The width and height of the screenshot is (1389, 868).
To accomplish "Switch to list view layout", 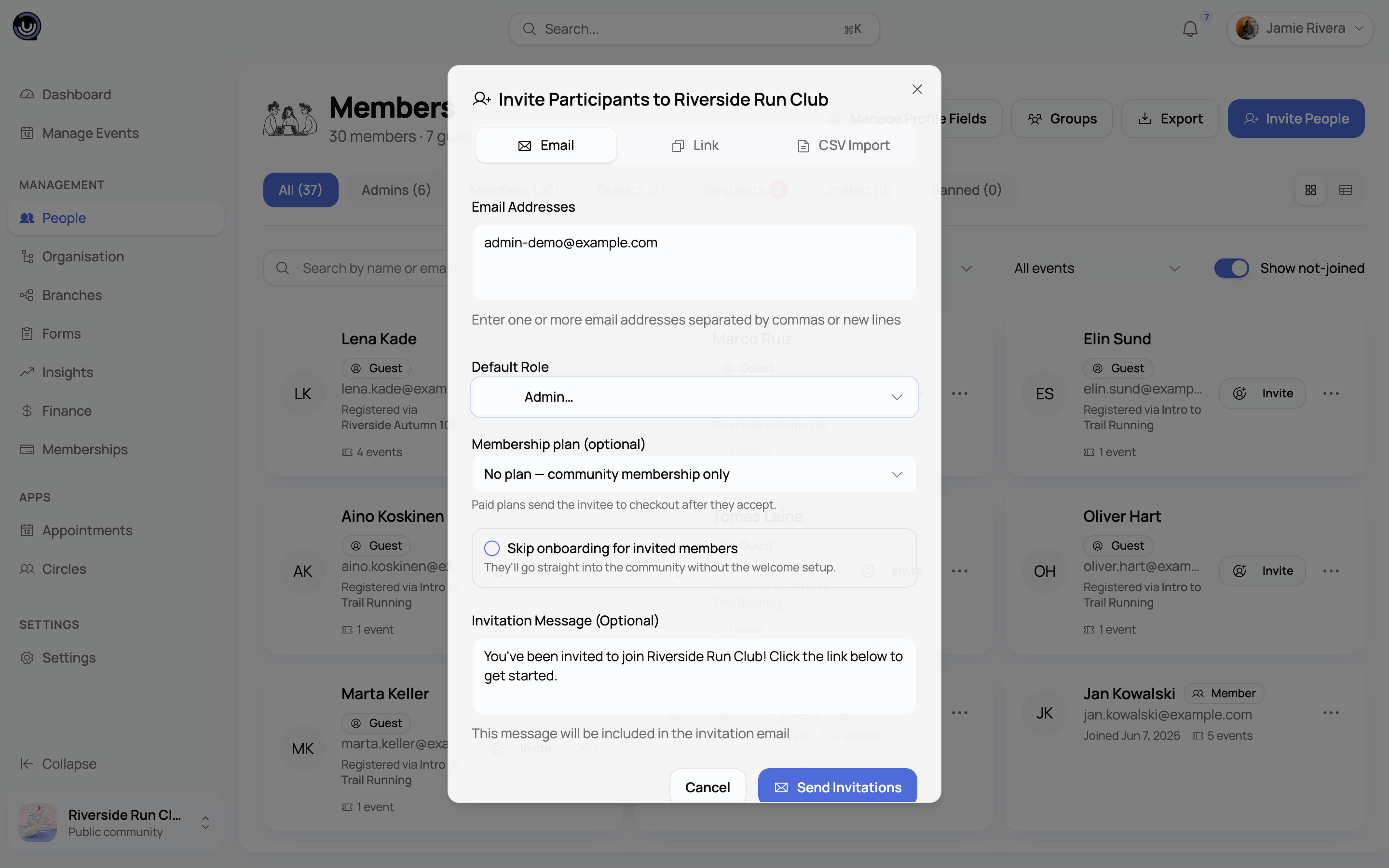I will click(1346, 190).
